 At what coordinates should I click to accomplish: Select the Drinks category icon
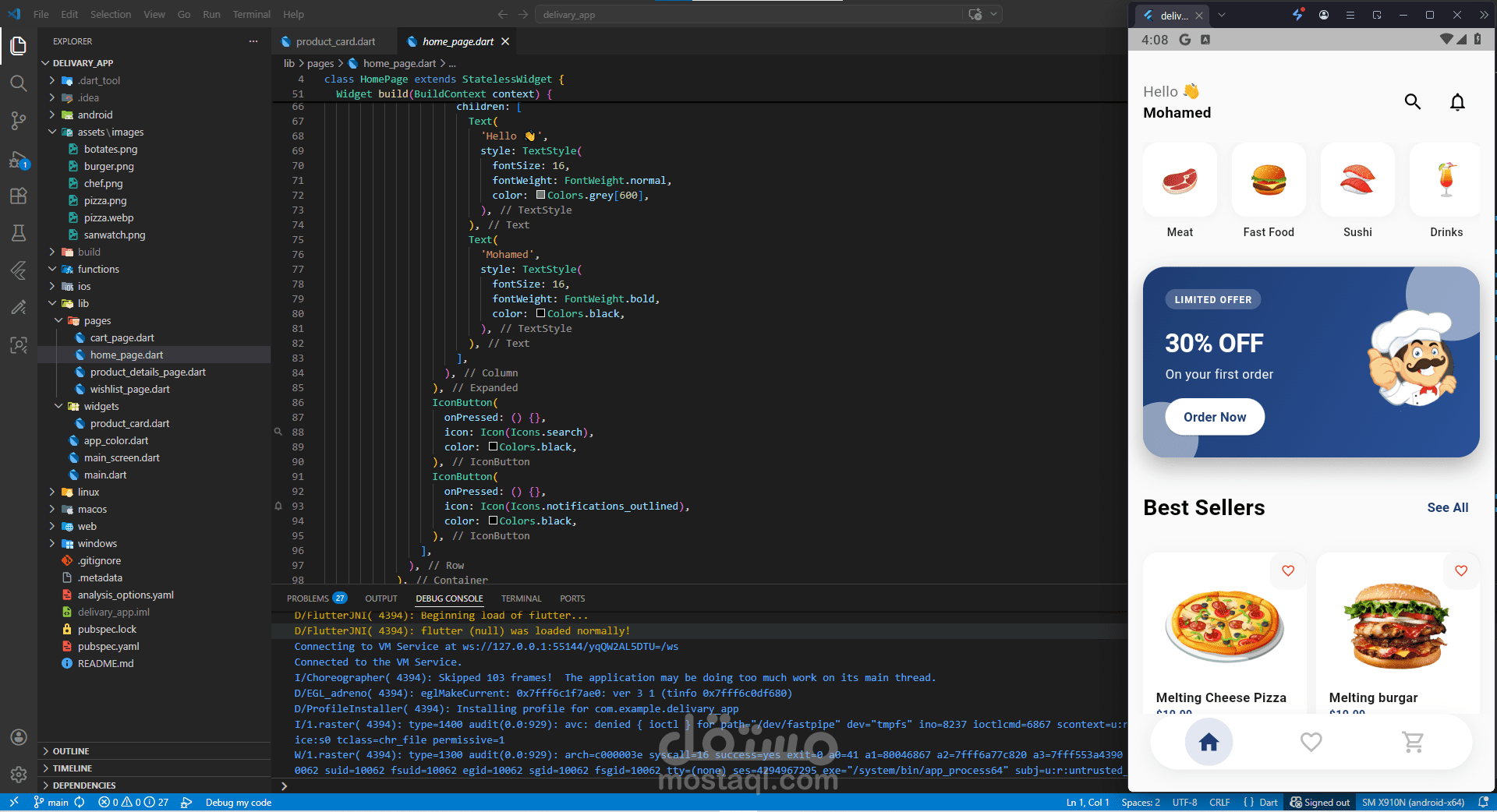point(1445,180)
